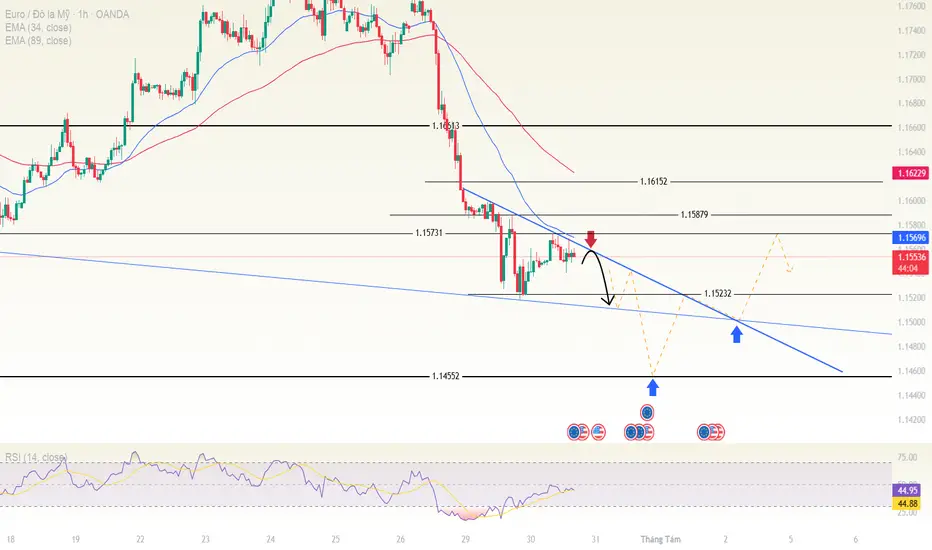Click the 1.15731 horizontal line label
The height and width of the screenshot is (550, 932).
[x=429, y=233]
